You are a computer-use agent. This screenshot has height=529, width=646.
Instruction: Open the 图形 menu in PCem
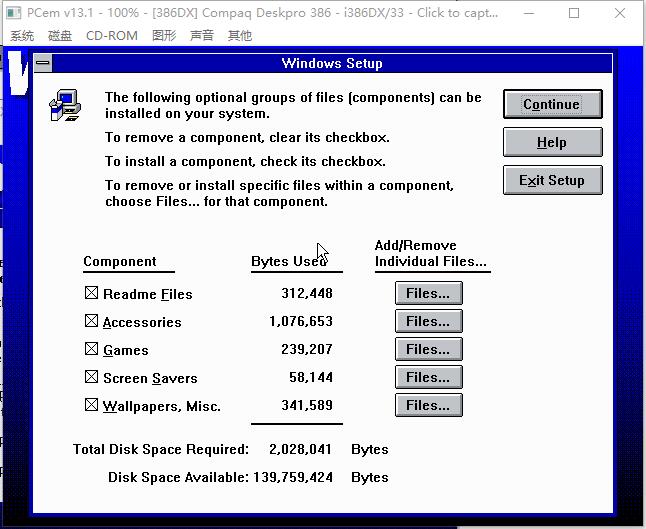pyautogui.click(x=164, y=36)
